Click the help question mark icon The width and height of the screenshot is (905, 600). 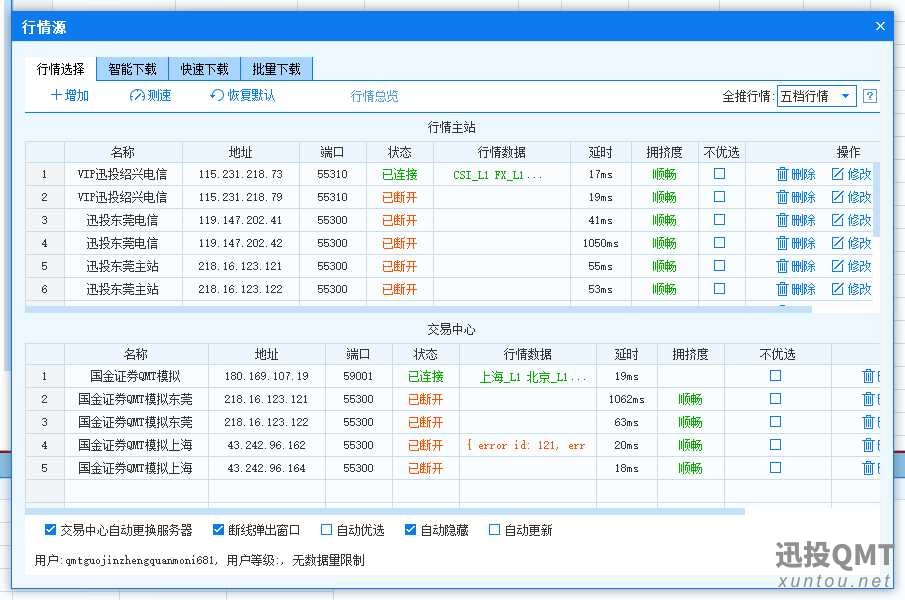(870, 97)
